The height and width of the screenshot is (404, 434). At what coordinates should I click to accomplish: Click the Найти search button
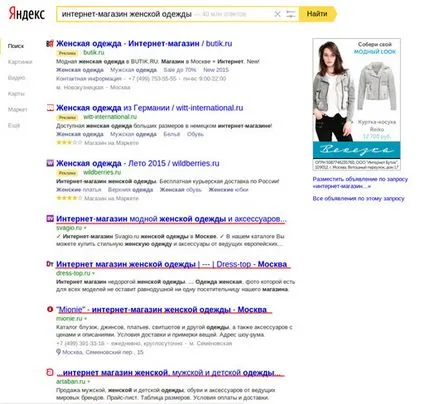pyautogui.click(x=317, y=14)
